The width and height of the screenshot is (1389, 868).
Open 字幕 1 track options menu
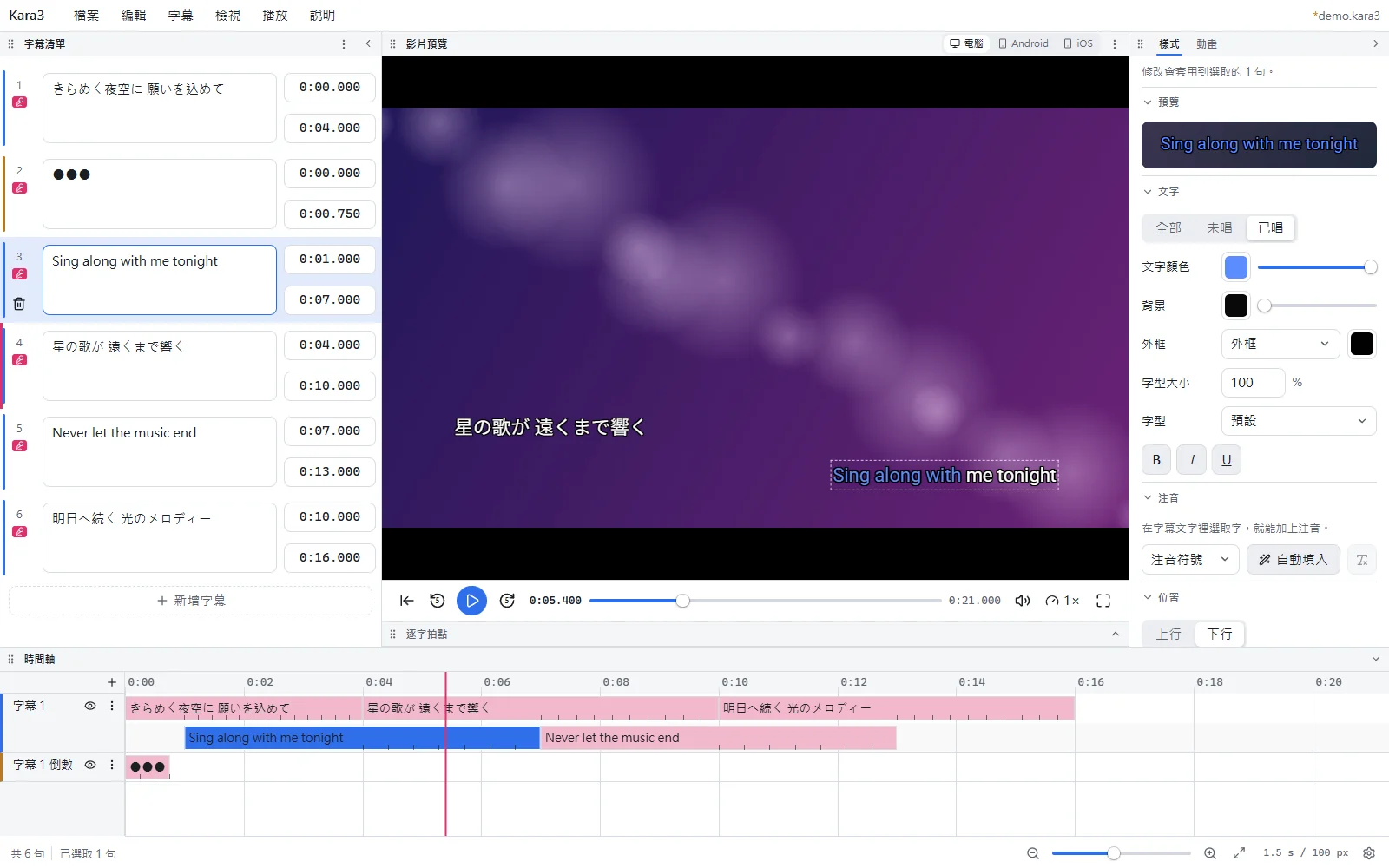[111, 706]
